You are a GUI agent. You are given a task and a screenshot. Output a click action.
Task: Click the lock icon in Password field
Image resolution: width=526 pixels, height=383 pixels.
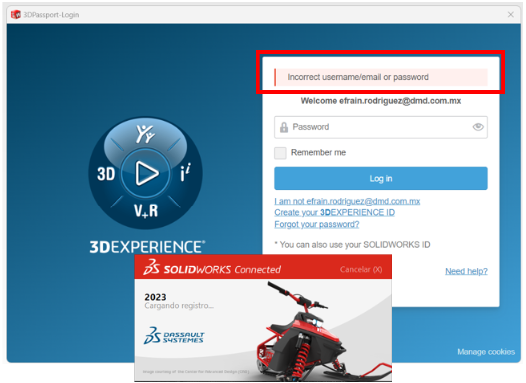284,127
